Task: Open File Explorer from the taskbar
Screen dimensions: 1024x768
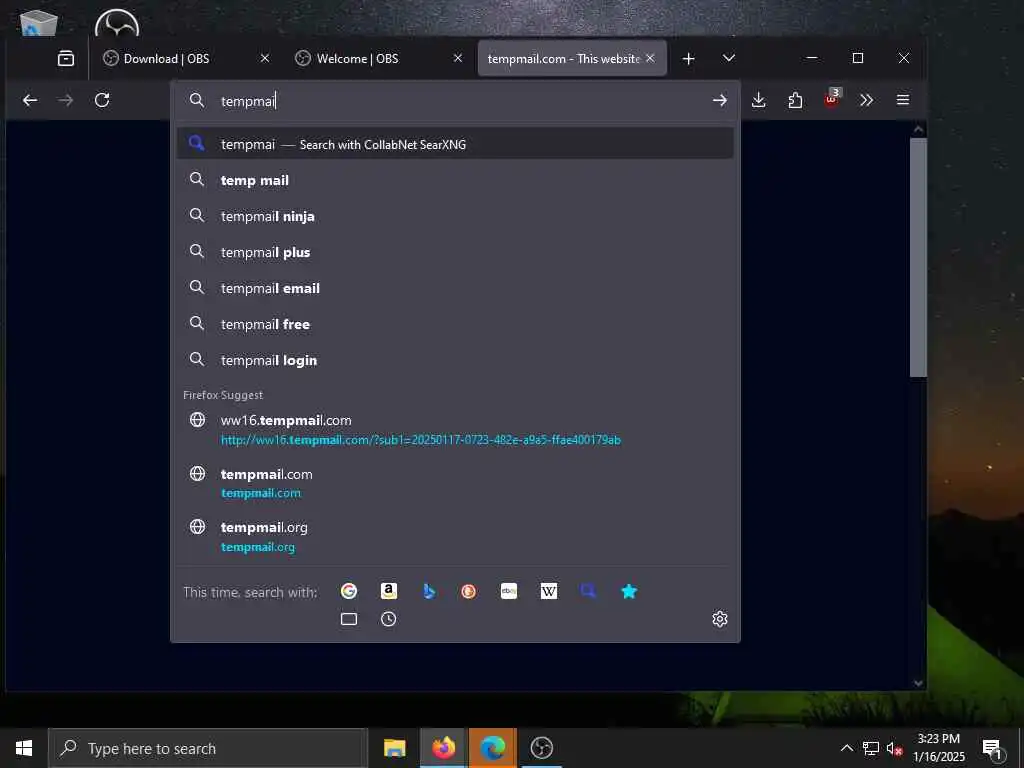Action: coord(394,748)
